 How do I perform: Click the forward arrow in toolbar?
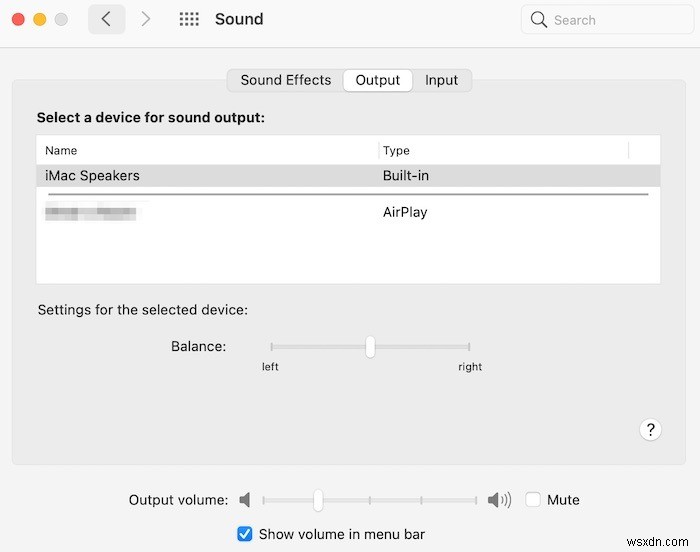coord(146,19)
